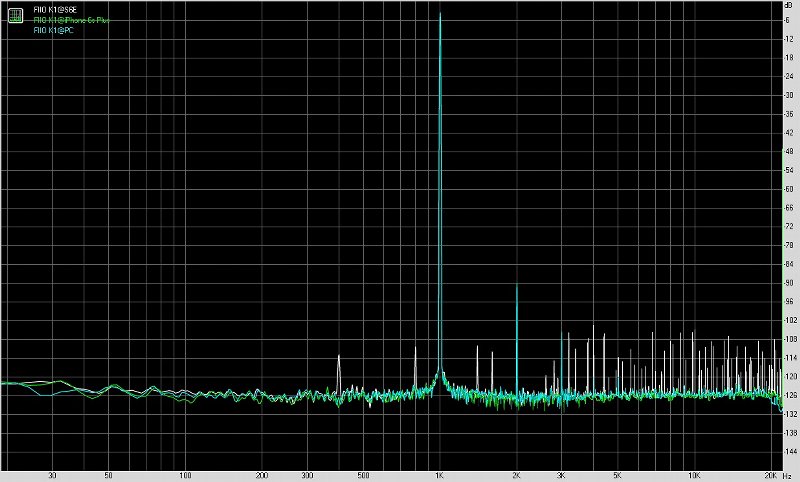This screenshot has height=482, width=800.
Task: Click the 20K label on frequency axis
Action: click(770, 475)
